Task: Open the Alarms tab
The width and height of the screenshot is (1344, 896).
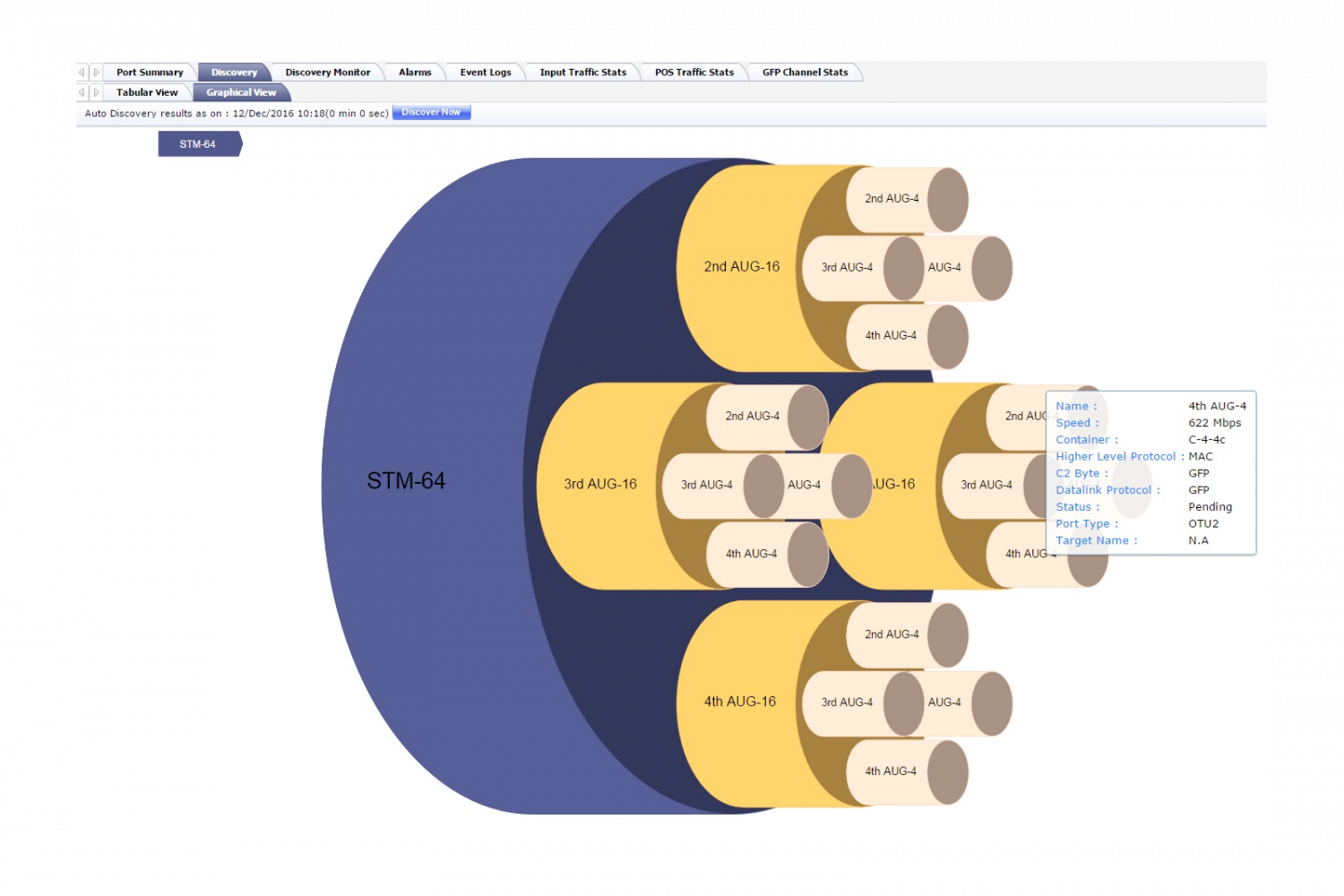Action: [x=415, y=73]
